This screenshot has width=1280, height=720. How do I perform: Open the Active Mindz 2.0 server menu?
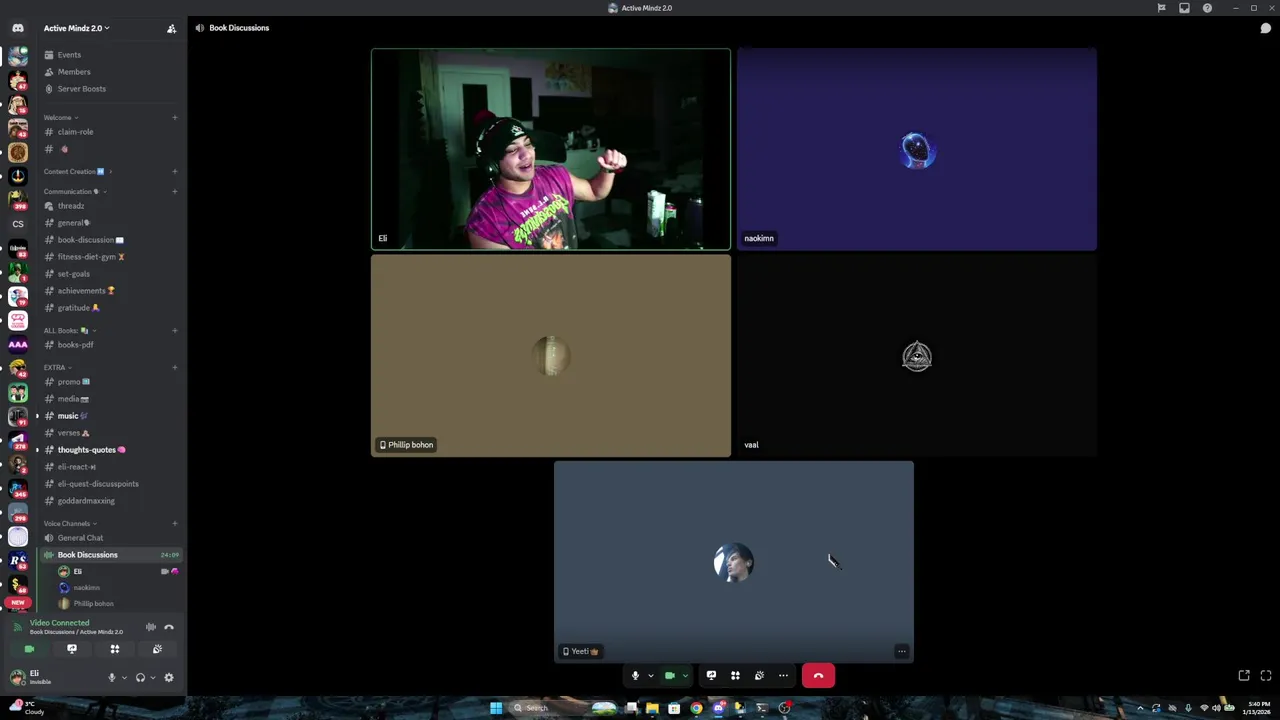coord(77,28)
